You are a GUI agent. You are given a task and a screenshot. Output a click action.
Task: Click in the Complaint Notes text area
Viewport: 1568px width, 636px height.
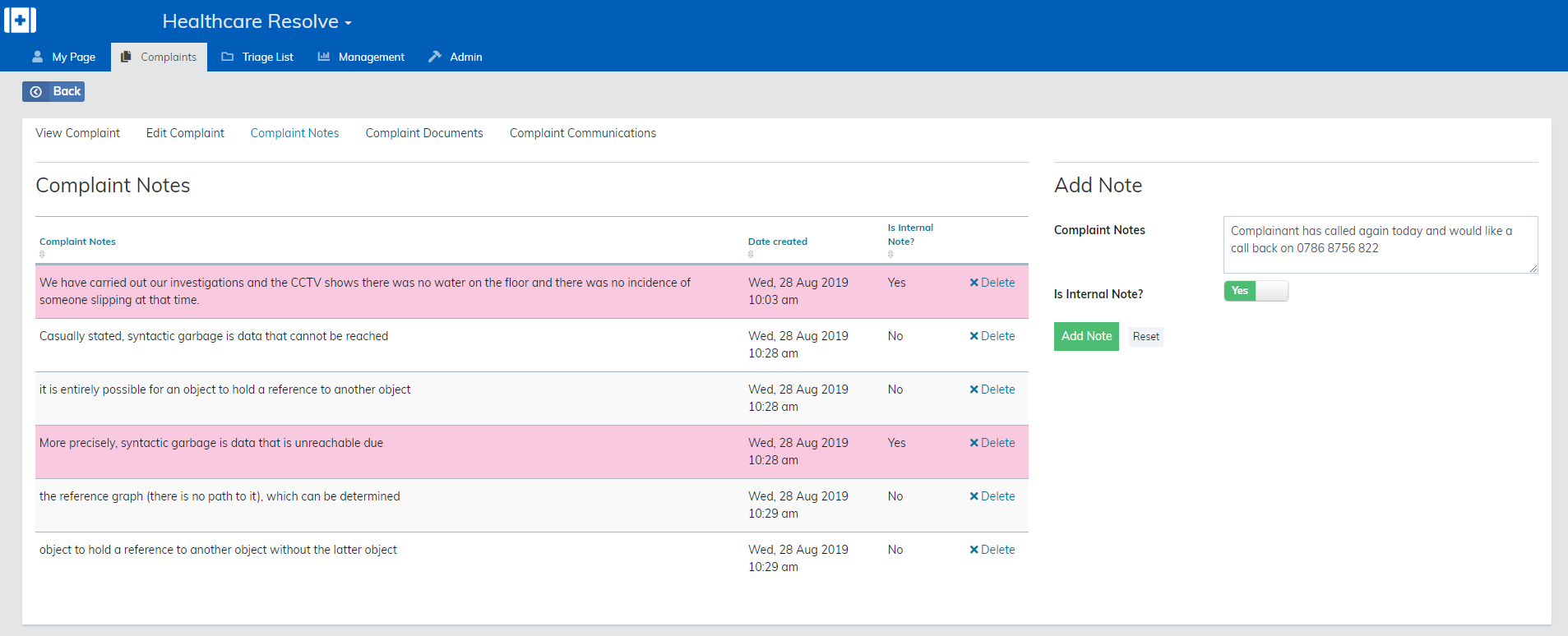1379,245
